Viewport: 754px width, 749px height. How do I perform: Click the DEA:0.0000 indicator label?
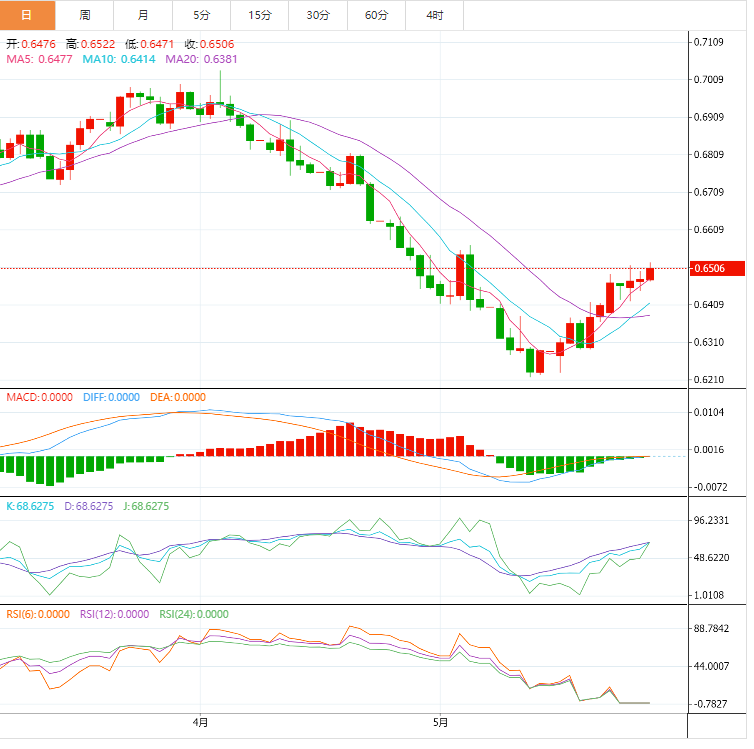click(178, 397)
